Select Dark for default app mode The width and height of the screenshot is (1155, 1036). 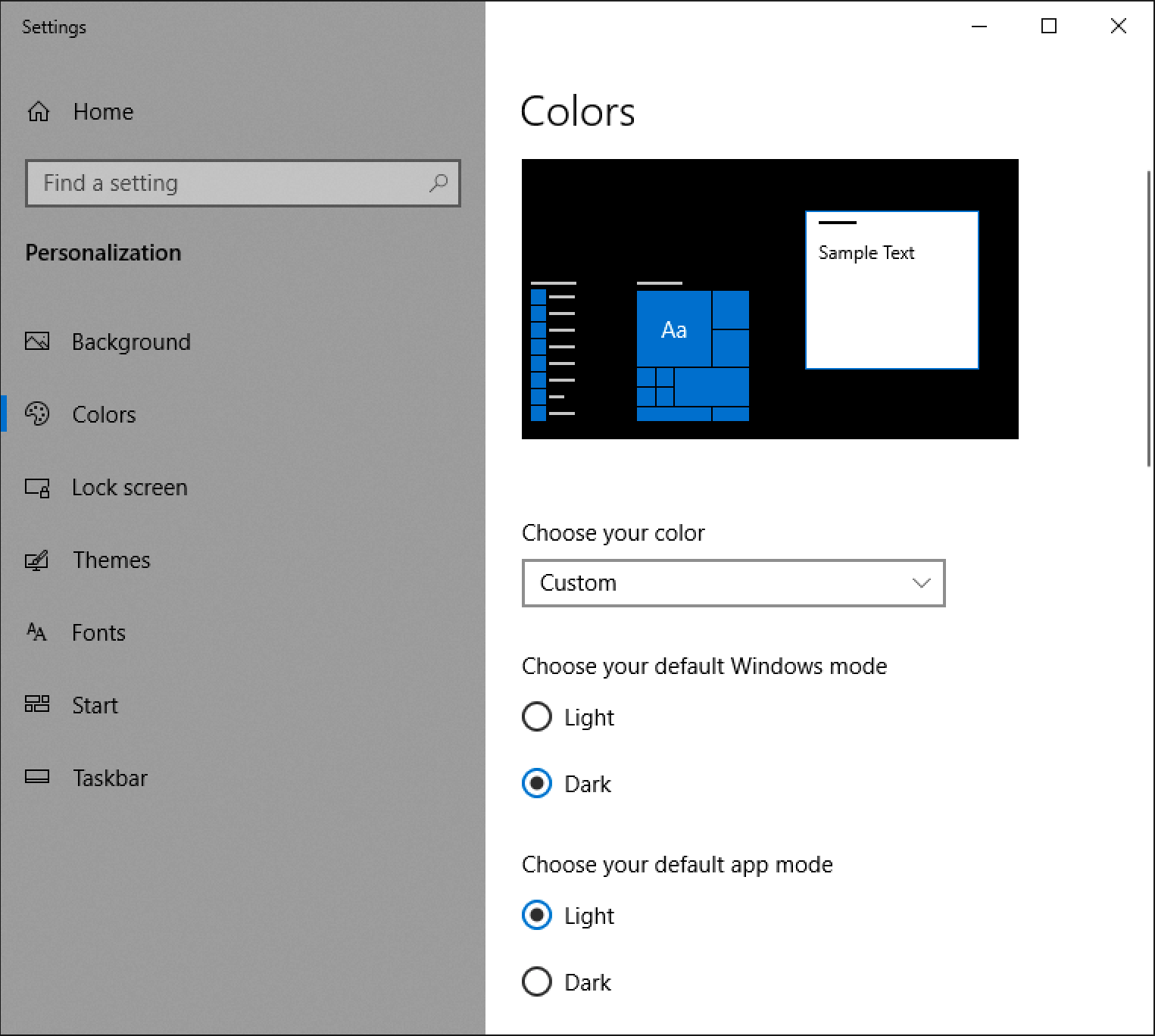tap(536, 981)
